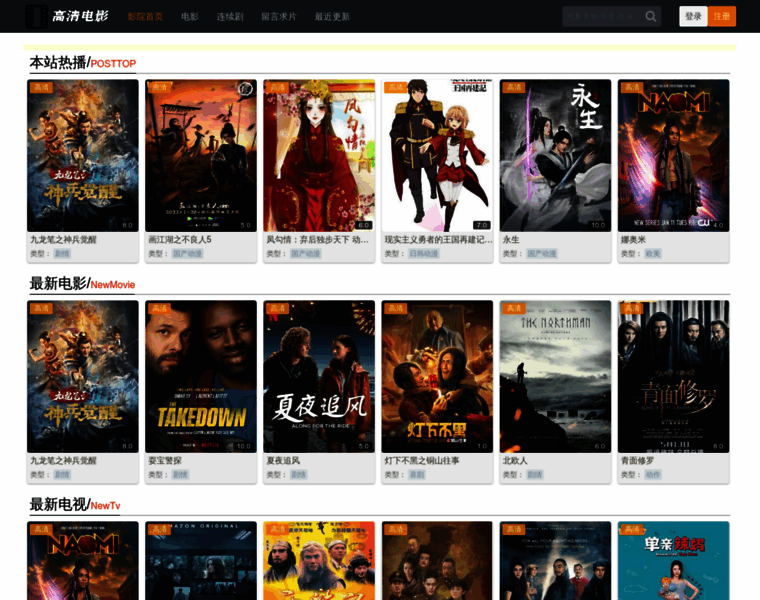The image size is (760, 600).
Task: Select The Northman movie poster
Action: click(x=555, y=376)
